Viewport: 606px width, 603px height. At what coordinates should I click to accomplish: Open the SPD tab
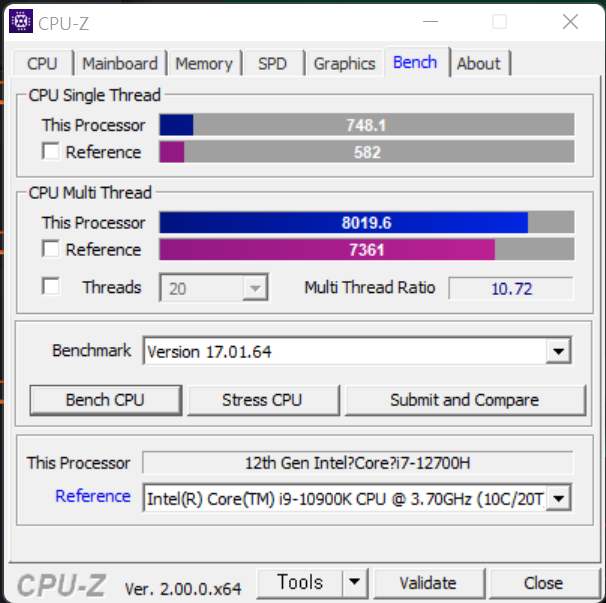click(272, 63)
